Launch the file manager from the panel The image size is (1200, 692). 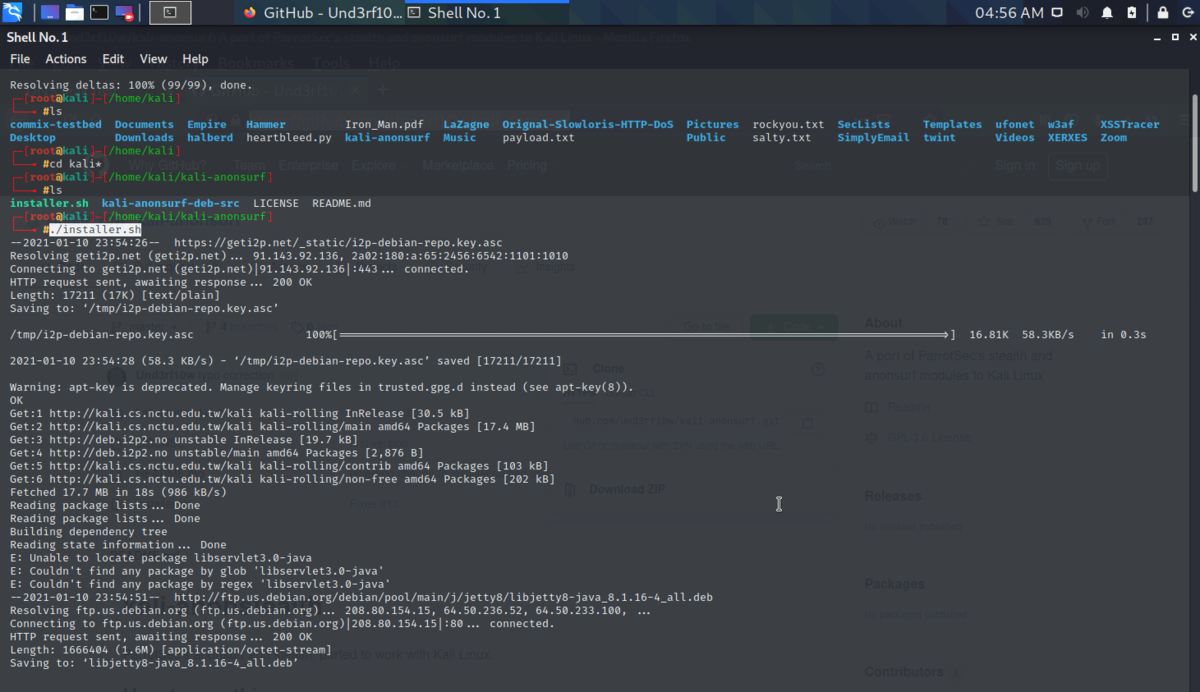(x=74, y=13)
